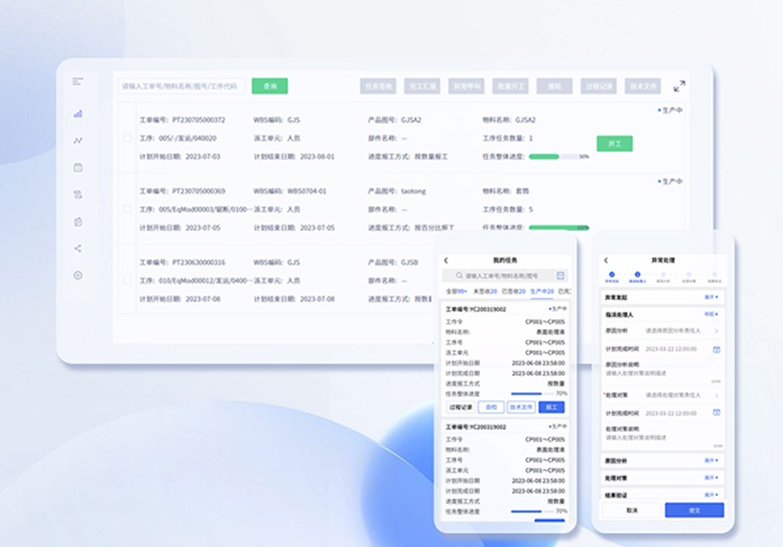Collapse the sidebar with the hamburger icon

point(78,81)
